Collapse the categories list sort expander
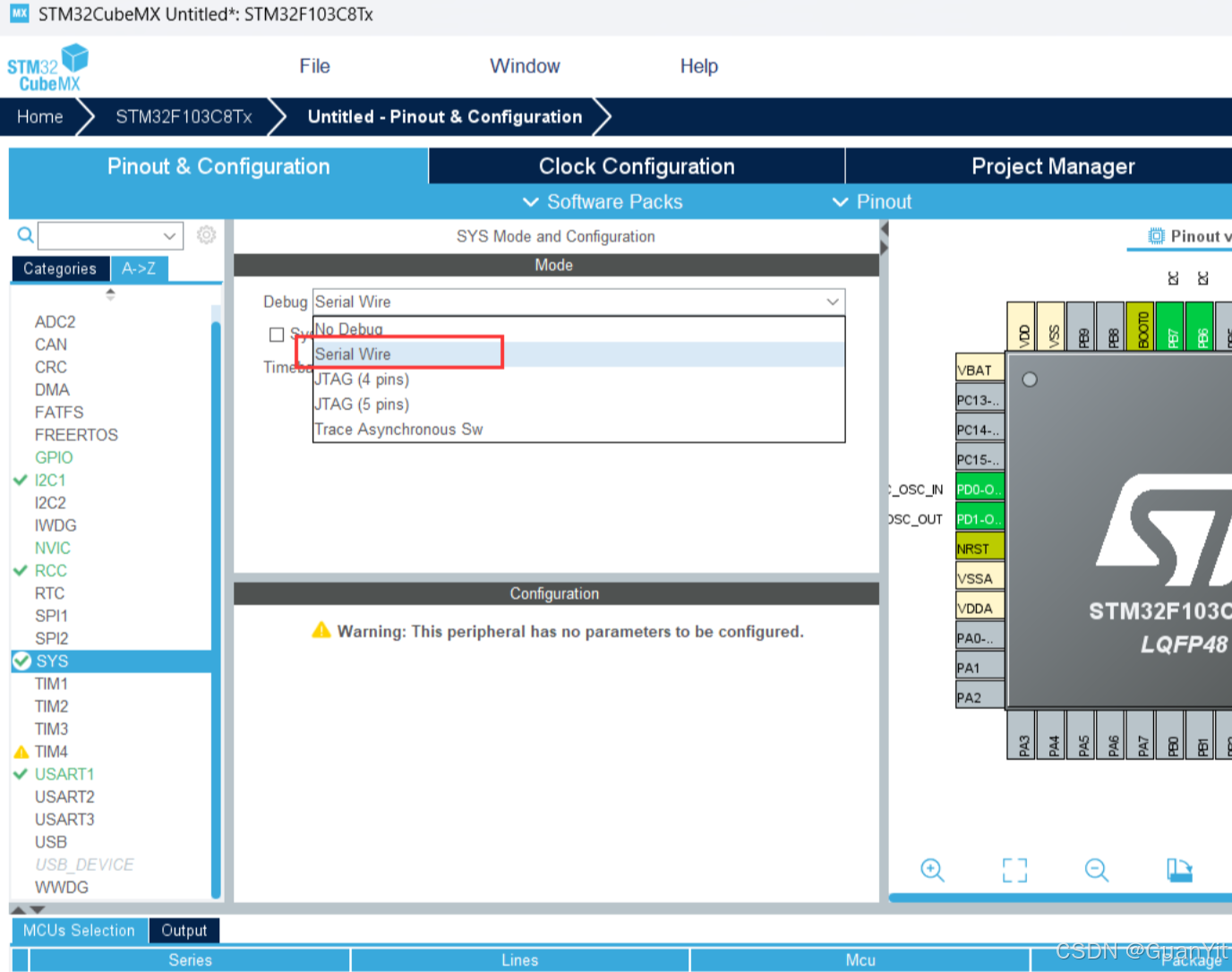Image resolution: width=1232 pixels, height=972 pixels. pyautogui.click(x=110, y=294)
